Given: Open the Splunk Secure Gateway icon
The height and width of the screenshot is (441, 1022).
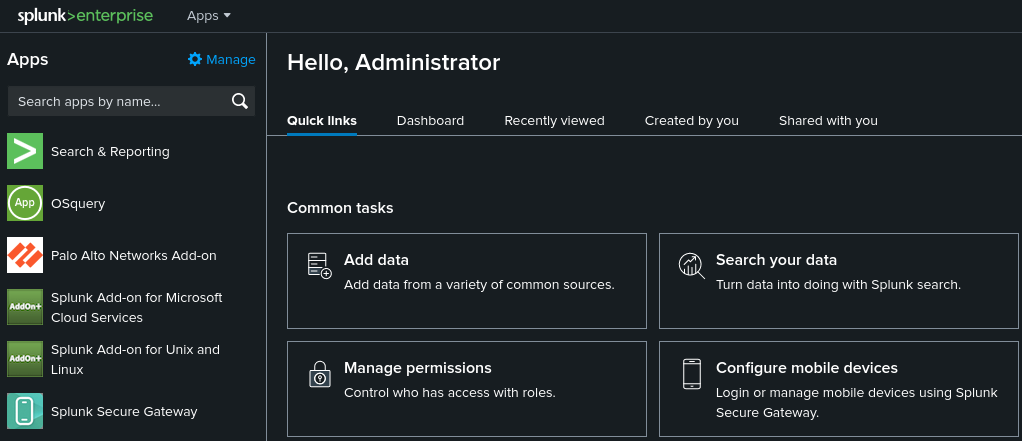Looking at the screenshot, I should tap(25, 411).
